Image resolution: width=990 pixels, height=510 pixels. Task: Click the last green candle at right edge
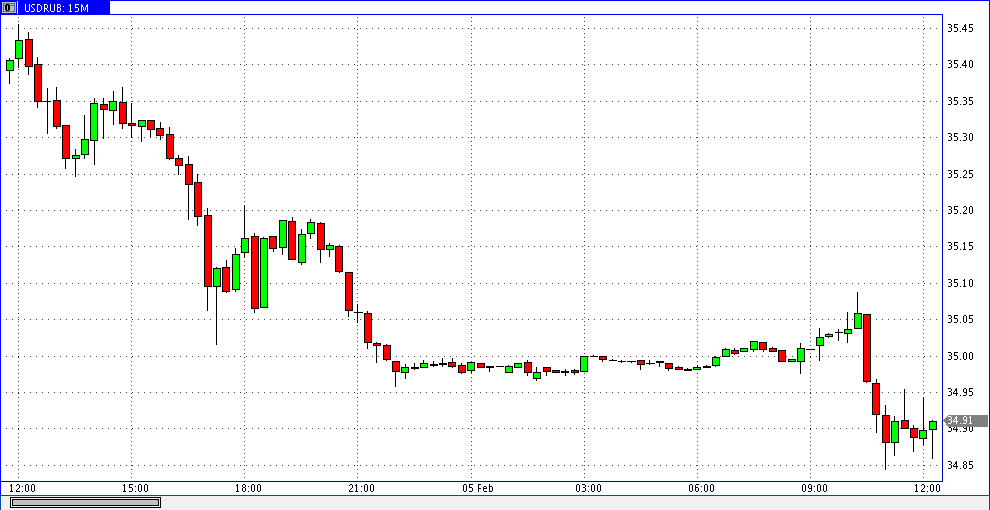932,425
